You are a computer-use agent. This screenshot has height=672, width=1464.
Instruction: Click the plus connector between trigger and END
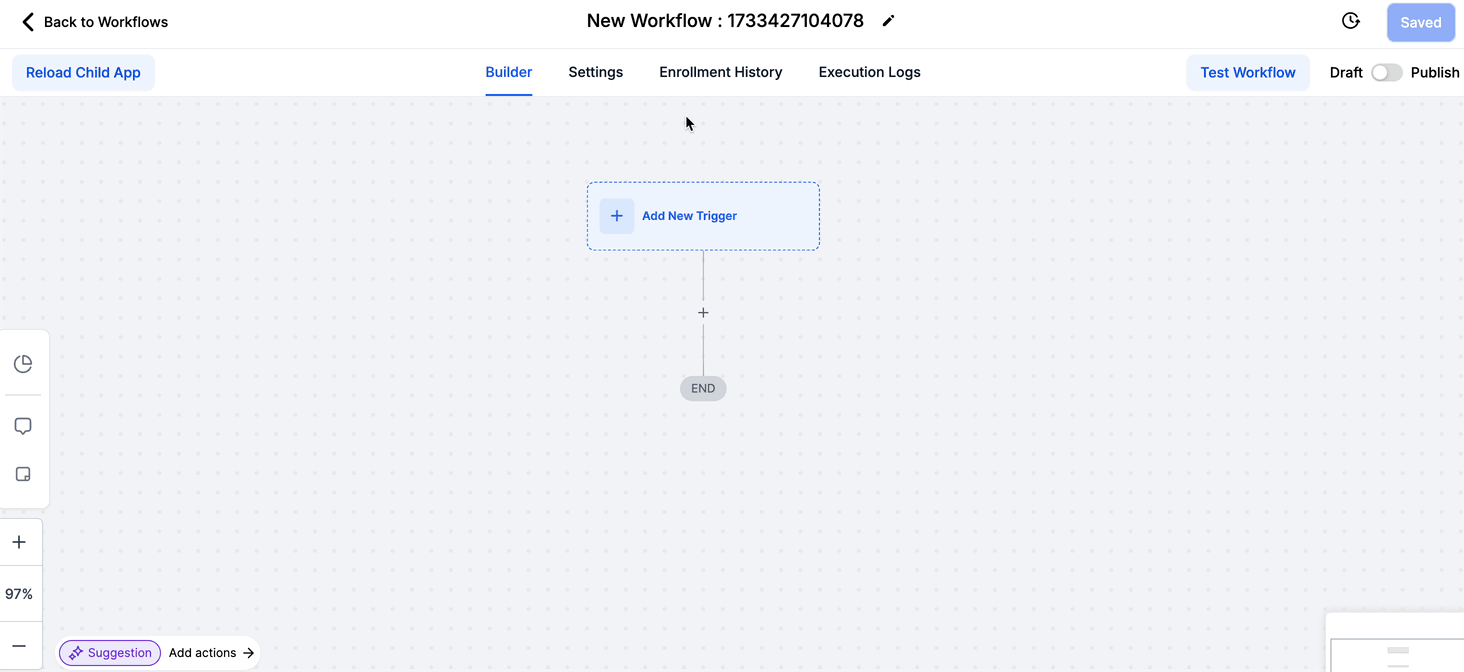(703, 312)
